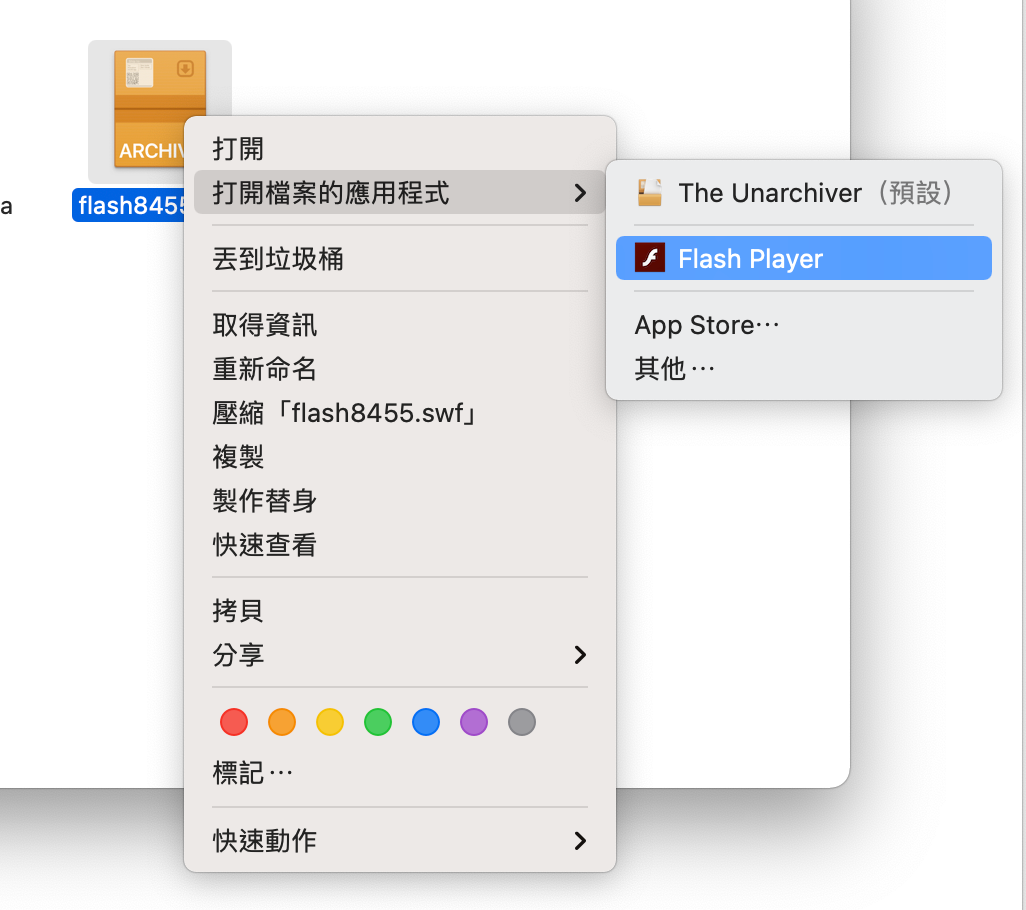Image resolution: width=1026 pixels, height=910 pixels.
Task: Select 製作替身 menu item
Action: (400, 500)
